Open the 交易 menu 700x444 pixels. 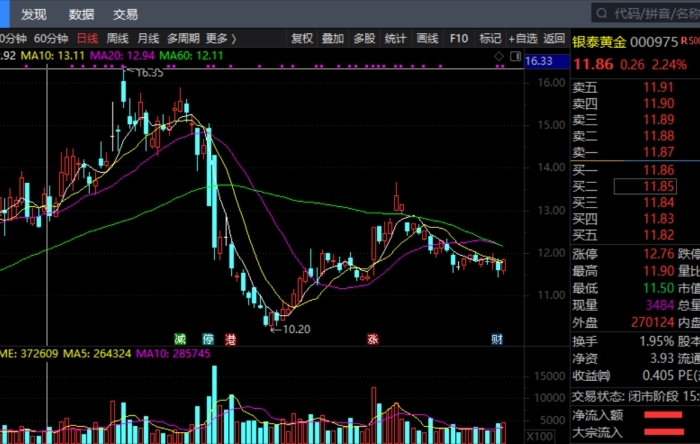[x=125, y=14]
